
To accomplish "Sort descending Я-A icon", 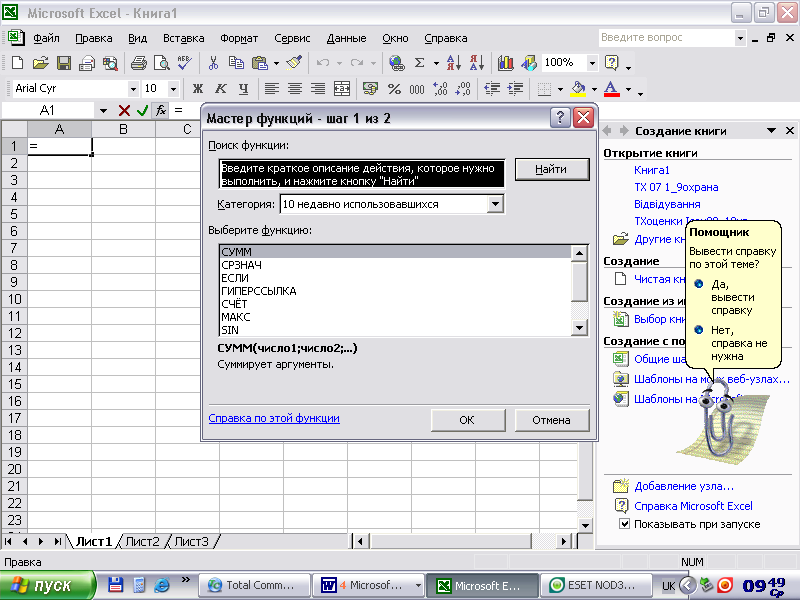I will coord(477,63).
